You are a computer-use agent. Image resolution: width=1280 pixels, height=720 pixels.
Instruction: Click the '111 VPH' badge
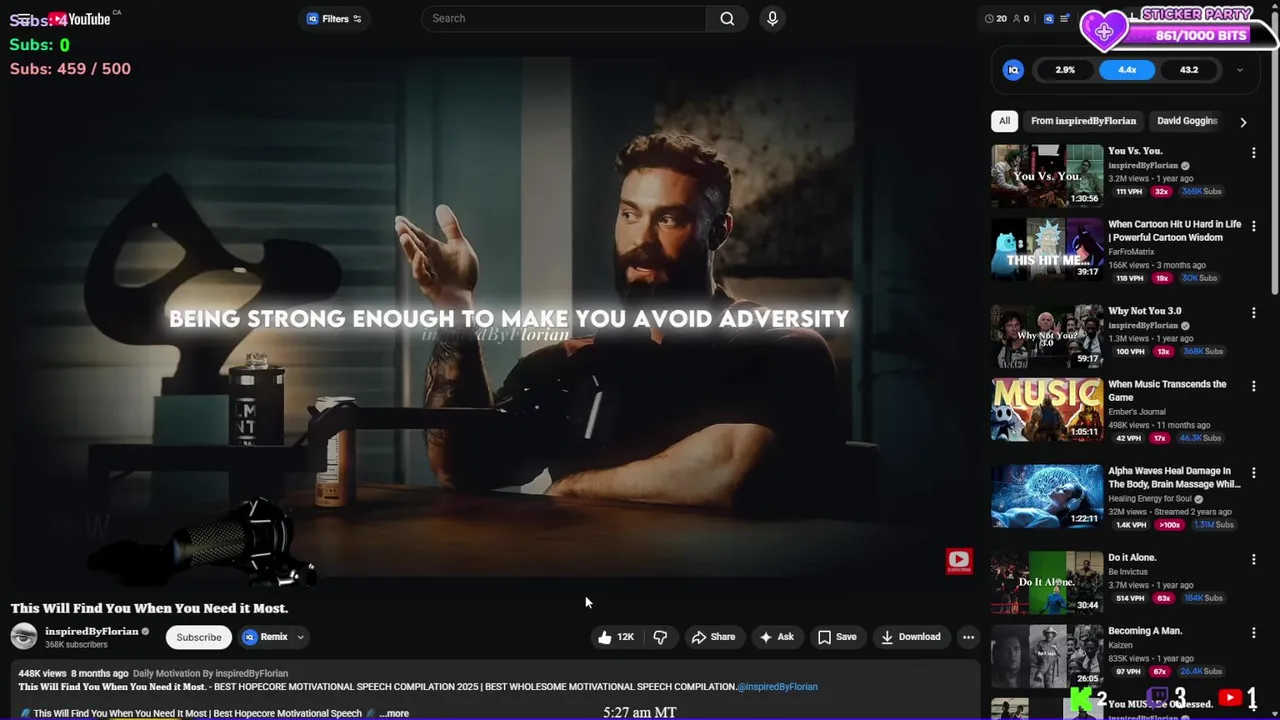[1129, 192]
